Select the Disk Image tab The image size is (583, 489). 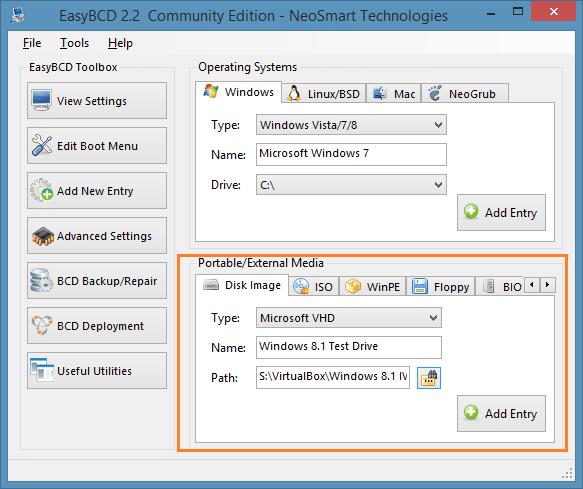(242, 285)
